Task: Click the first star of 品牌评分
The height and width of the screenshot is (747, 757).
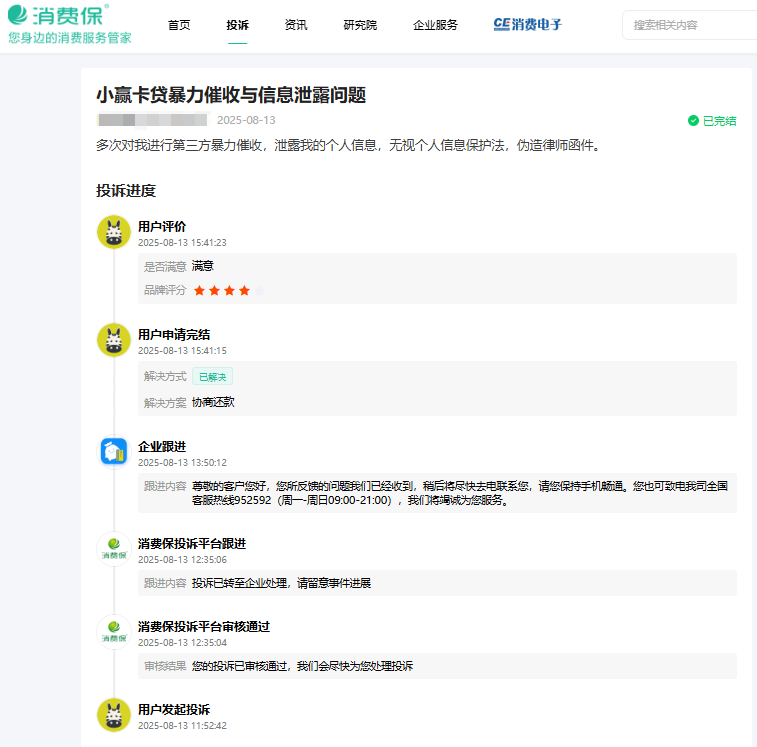Action: [x=199, y=290]
